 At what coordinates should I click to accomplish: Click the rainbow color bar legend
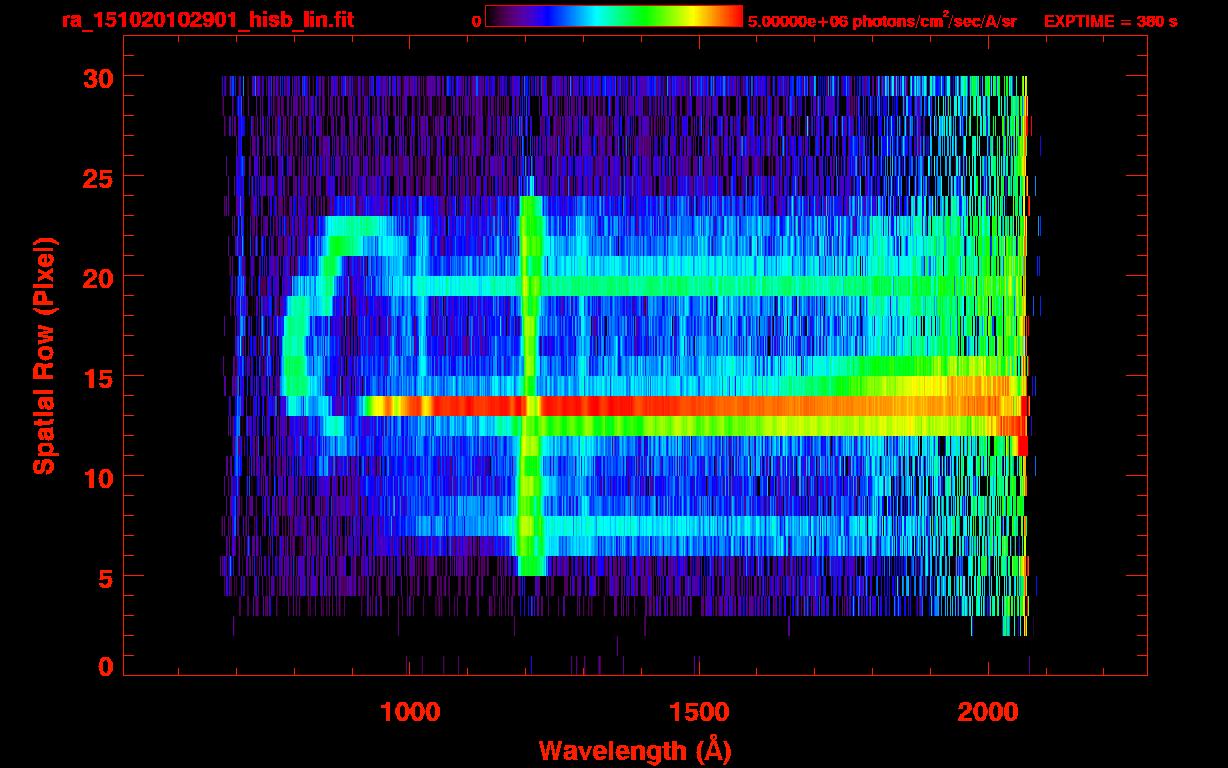[614, 16]
